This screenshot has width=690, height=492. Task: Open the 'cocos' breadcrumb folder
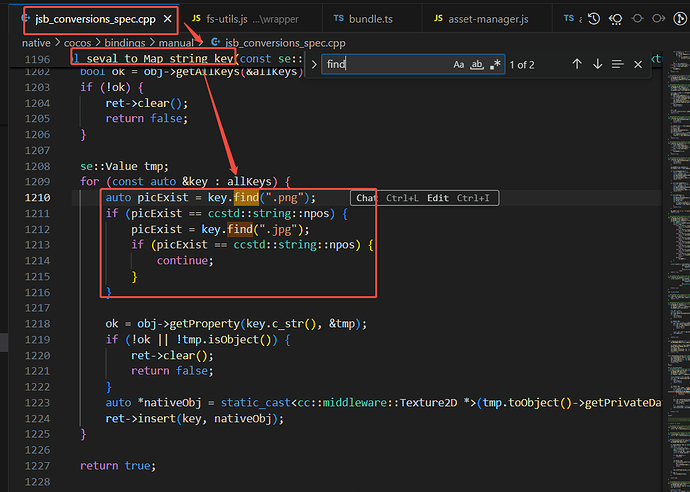pos(77,43)
